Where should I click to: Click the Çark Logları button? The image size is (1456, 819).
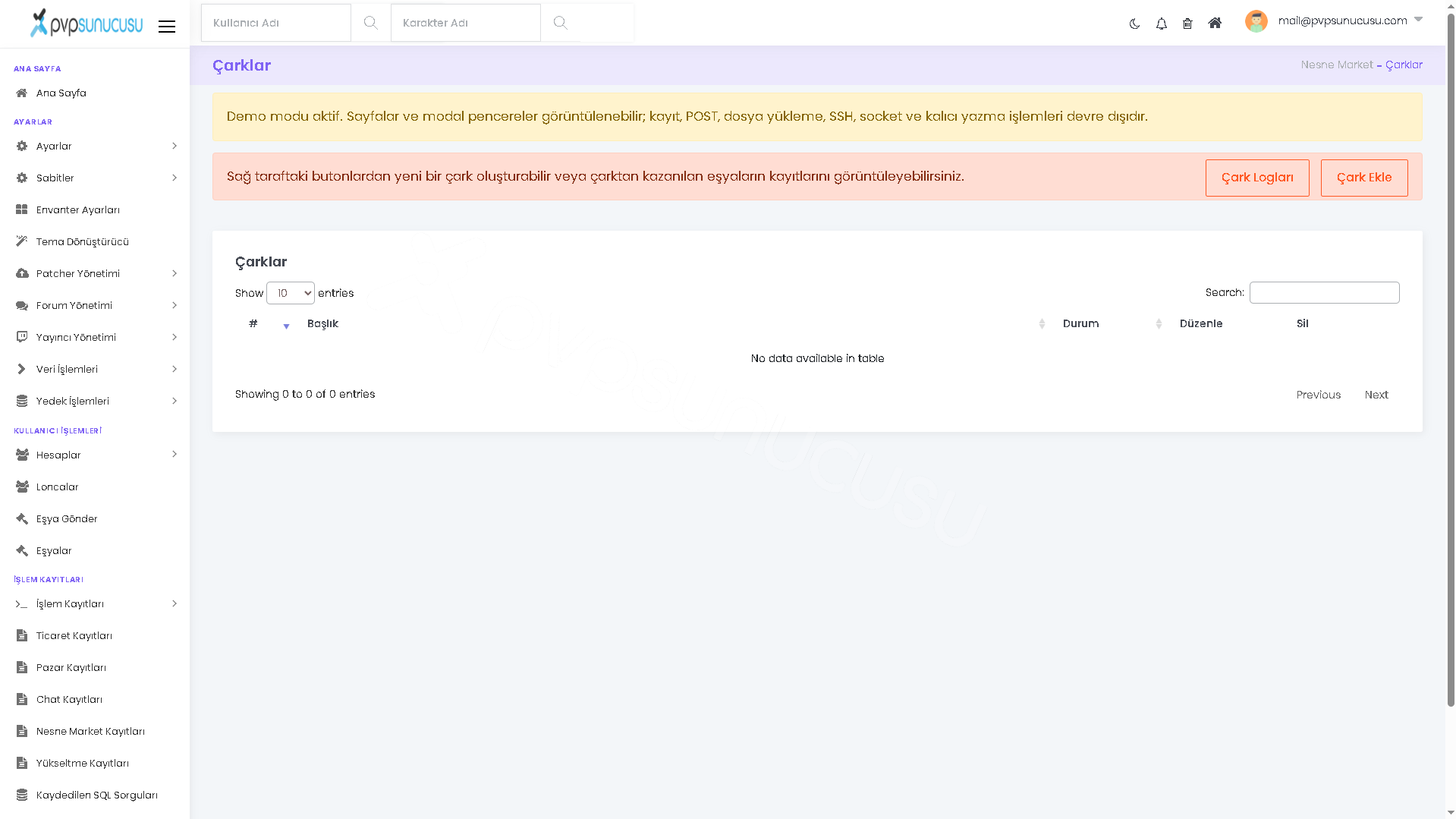[1257, 178]
